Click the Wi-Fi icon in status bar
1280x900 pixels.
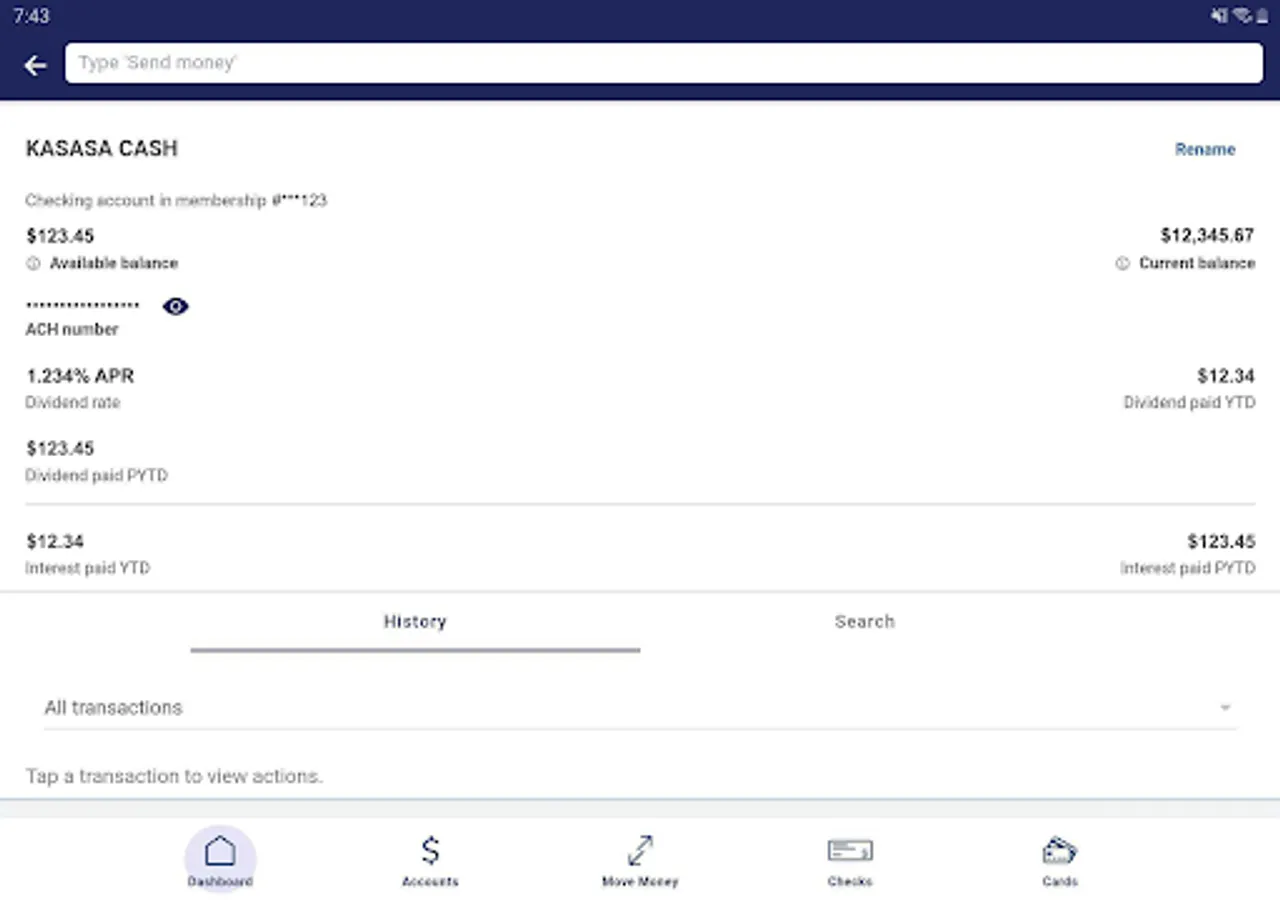[1243, 16]
